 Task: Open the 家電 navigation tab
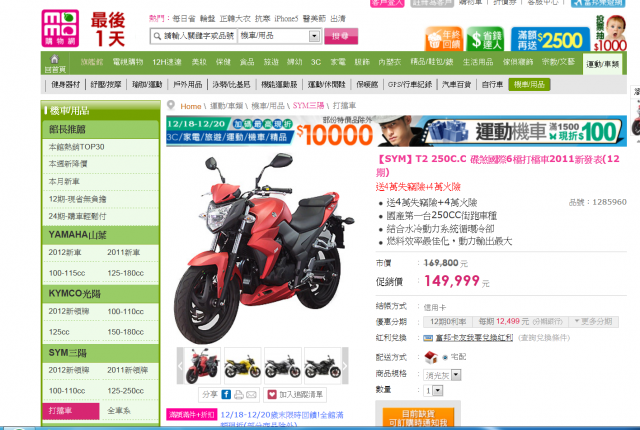[x=338, y=62]
